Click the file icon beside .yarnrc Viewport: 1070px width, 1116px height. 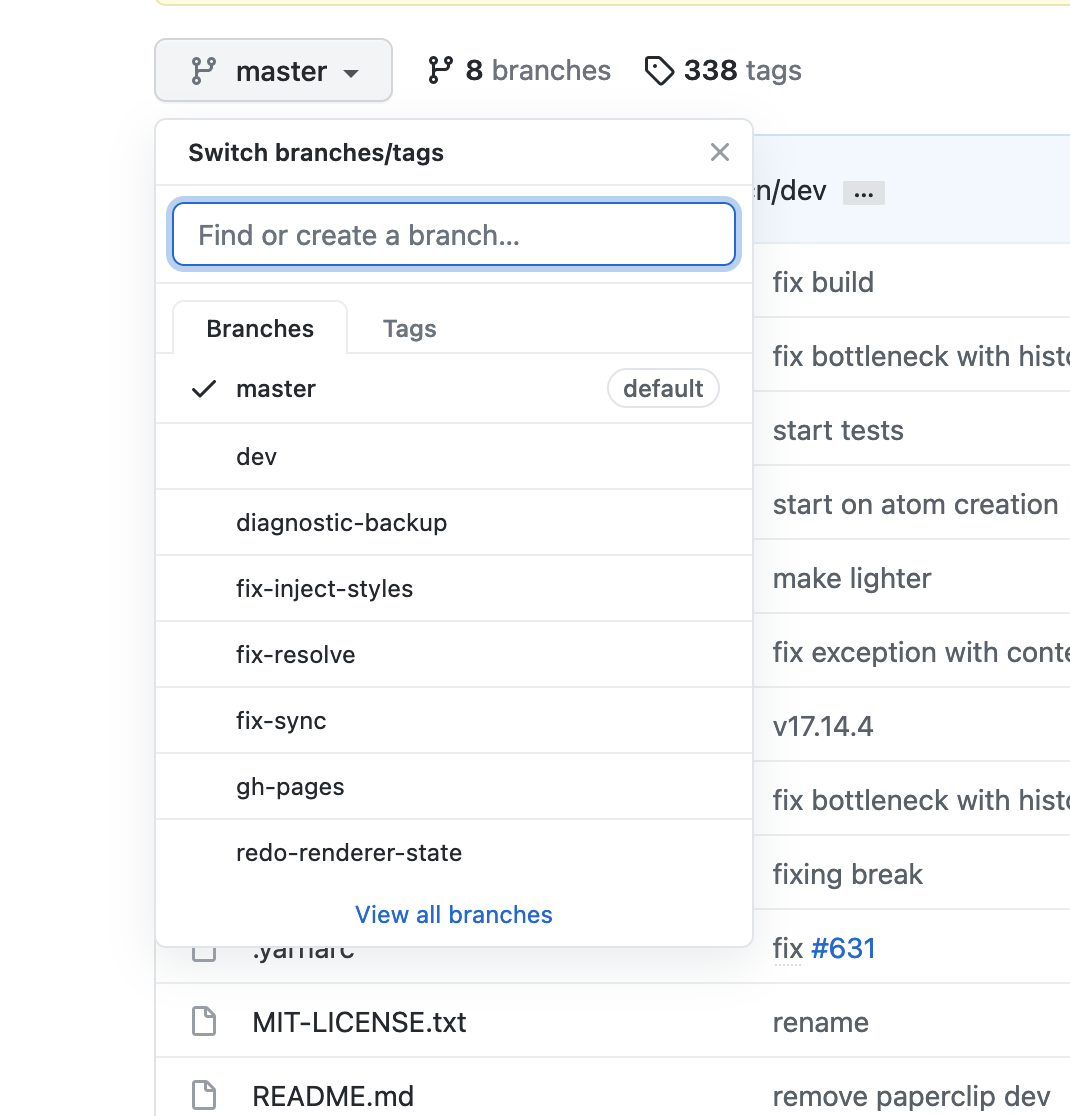[x=203, y=948]
